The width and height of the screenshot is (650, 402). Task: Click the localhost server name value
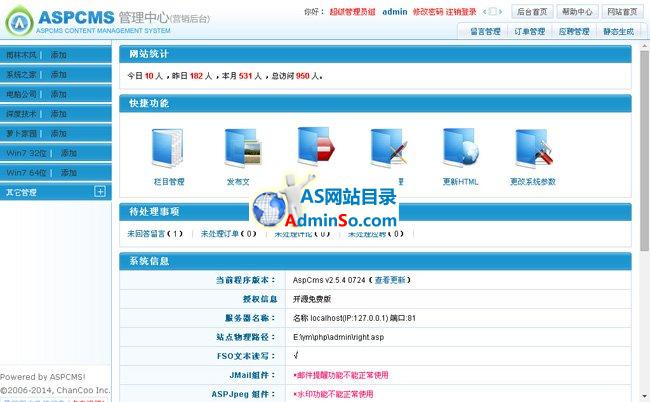pyautogui.click(x=354, y=318)
